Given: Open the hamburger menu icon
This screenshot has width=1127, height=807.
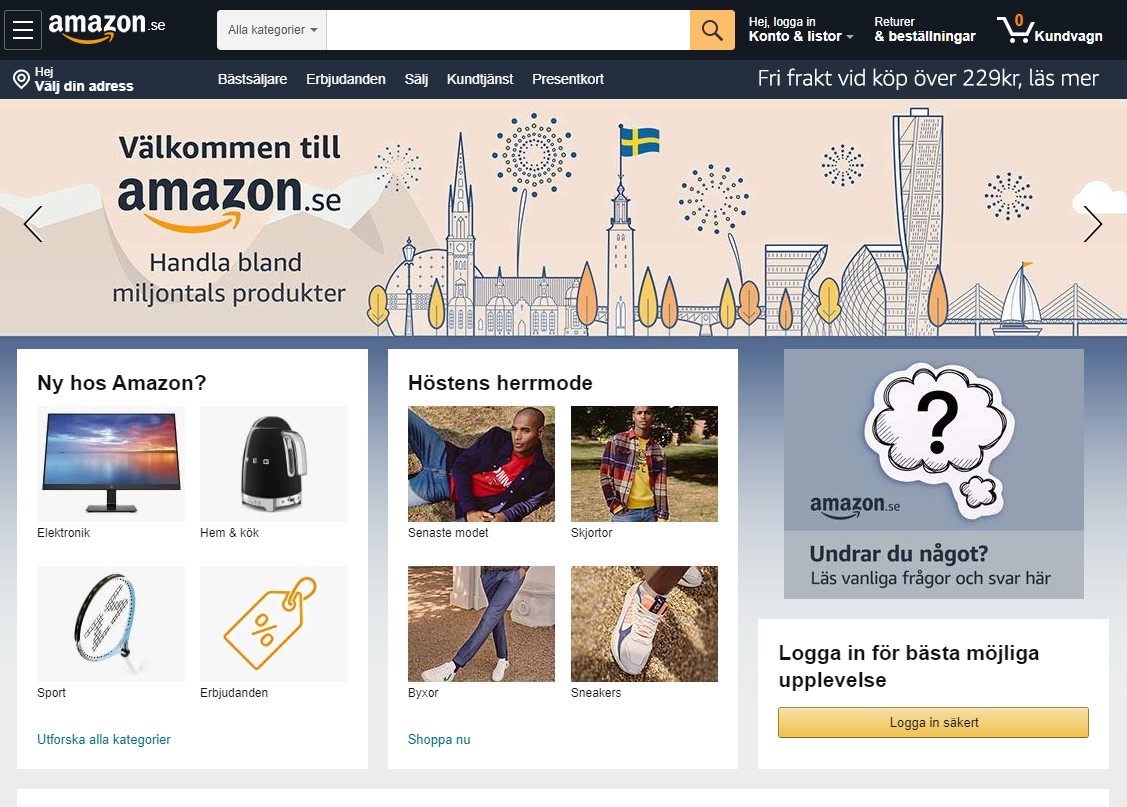Looking at the screenshot, I should coord(23,30).
